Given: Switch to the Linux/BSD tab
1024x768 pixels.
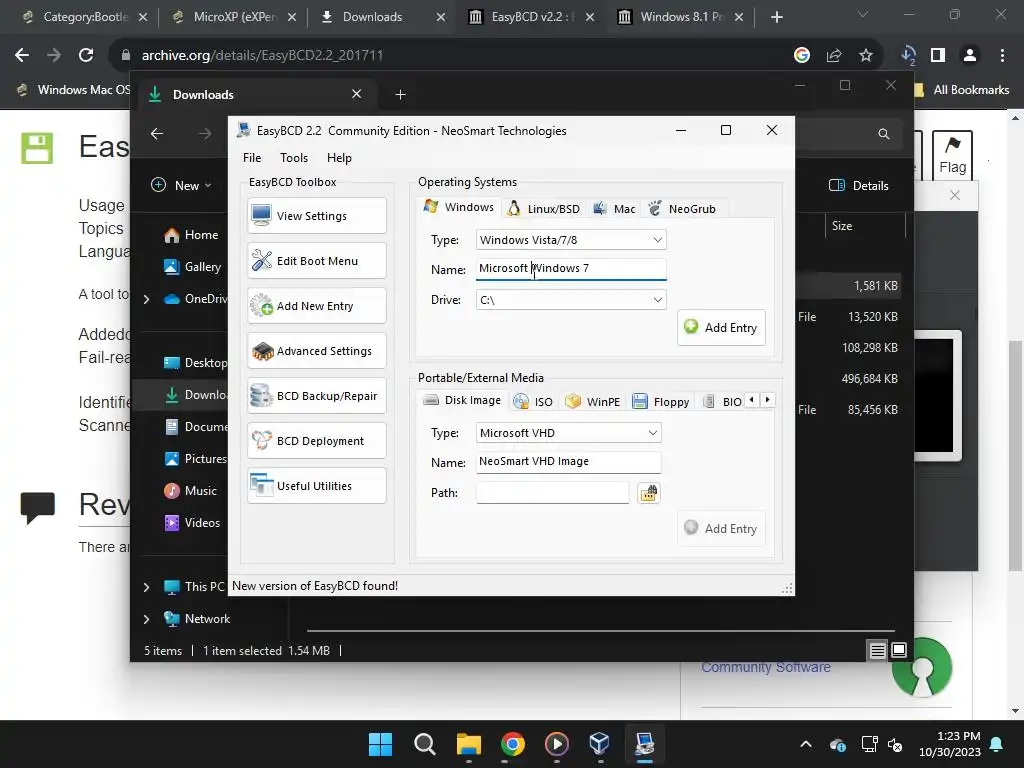Looking at the screenshot, I should pyautogui.click(x=544, y=209).
